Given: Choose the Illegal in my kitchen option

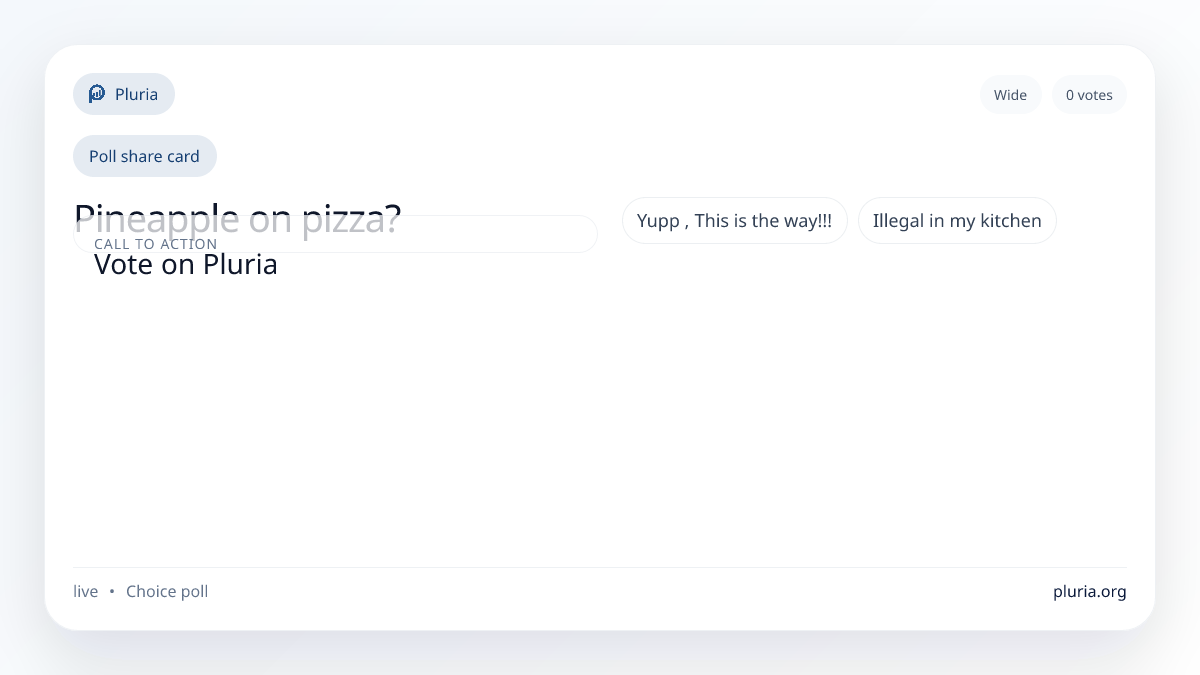Looking at the screenshot, I should tap(957, 220).
